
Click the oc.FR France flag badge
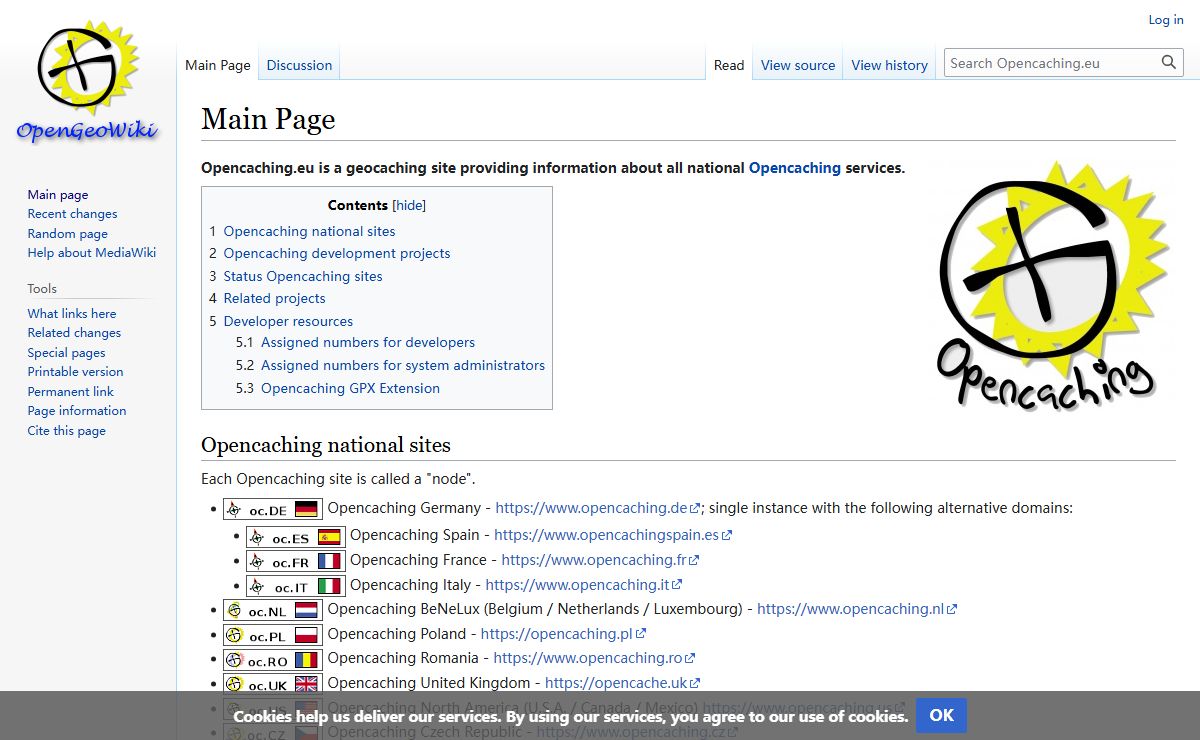(x=296, y=561)
